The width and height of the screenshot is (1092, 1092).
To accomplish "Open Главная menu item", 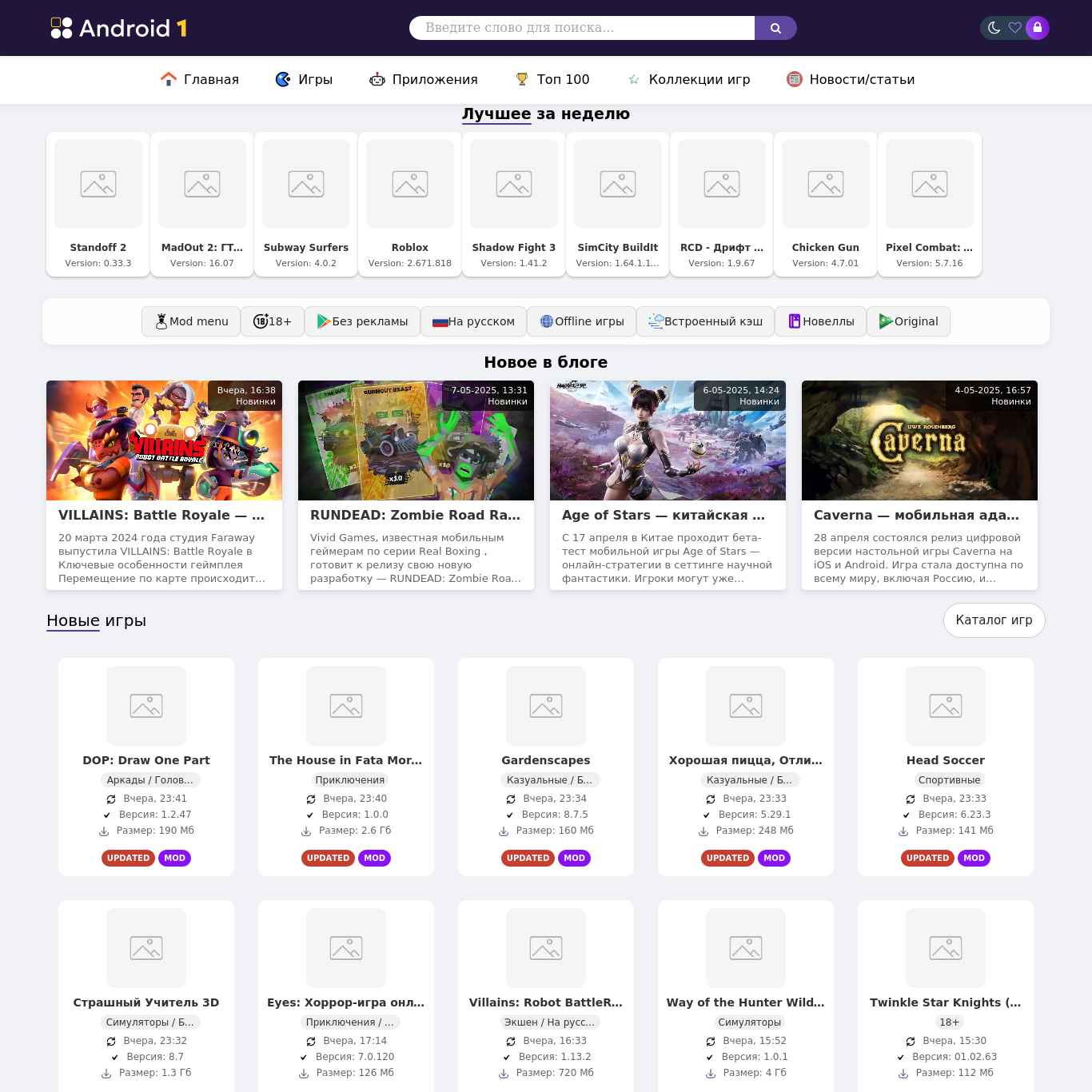I will pyautogui.click(x=200, y=79).
